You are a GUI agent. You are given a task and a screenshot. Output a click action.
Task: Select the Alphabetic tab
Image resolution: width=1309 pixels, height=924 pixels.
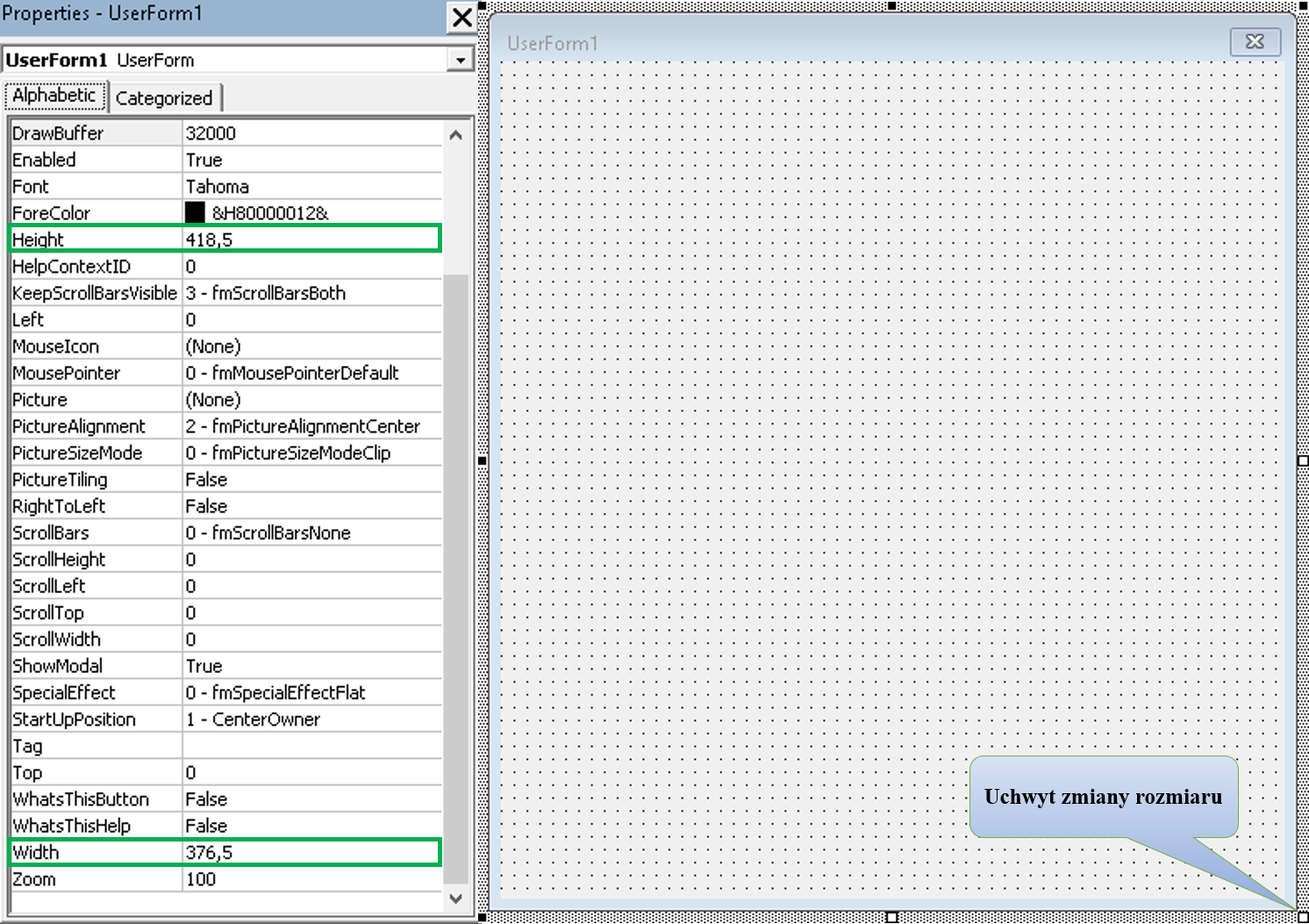54,95
